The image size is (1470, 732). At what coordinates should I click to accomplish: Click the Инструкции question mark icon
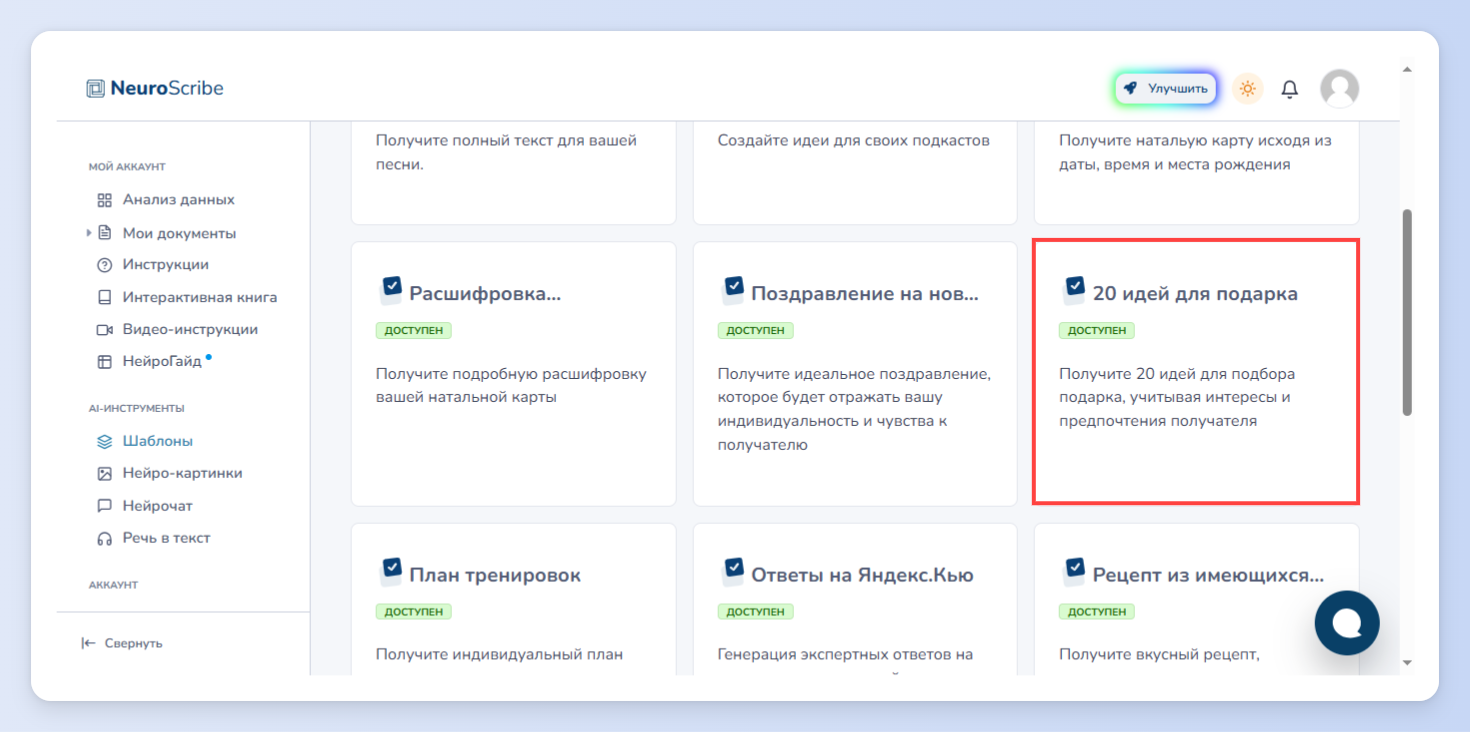(x=104, y=265)
